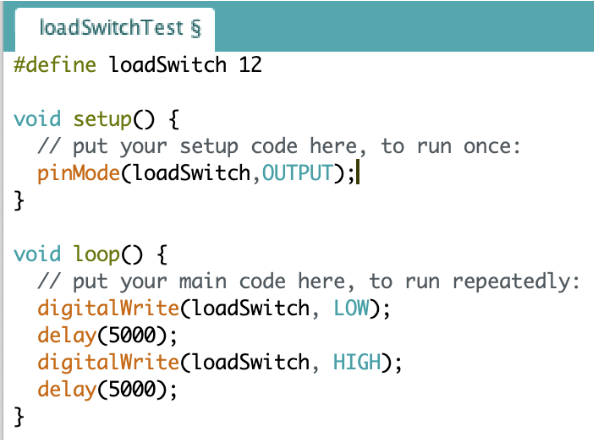
Task: Click the setup comment line text
Action: point(279,147)
